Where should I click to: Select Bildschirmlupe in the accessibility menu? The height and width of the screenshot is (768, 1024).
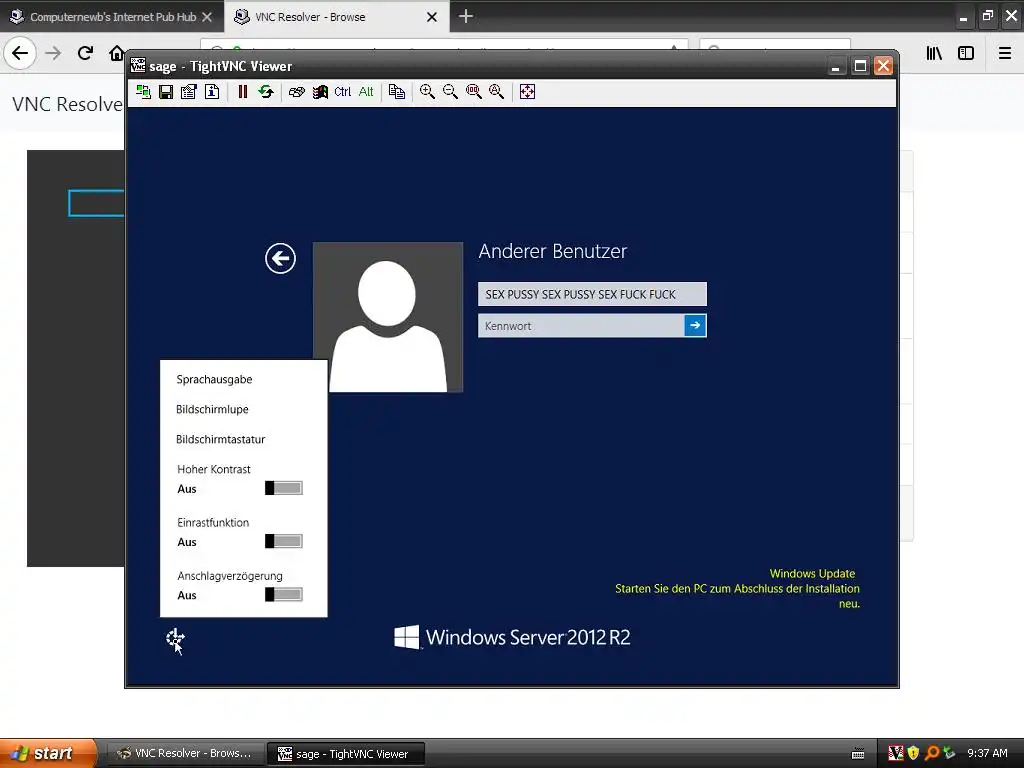212,409
